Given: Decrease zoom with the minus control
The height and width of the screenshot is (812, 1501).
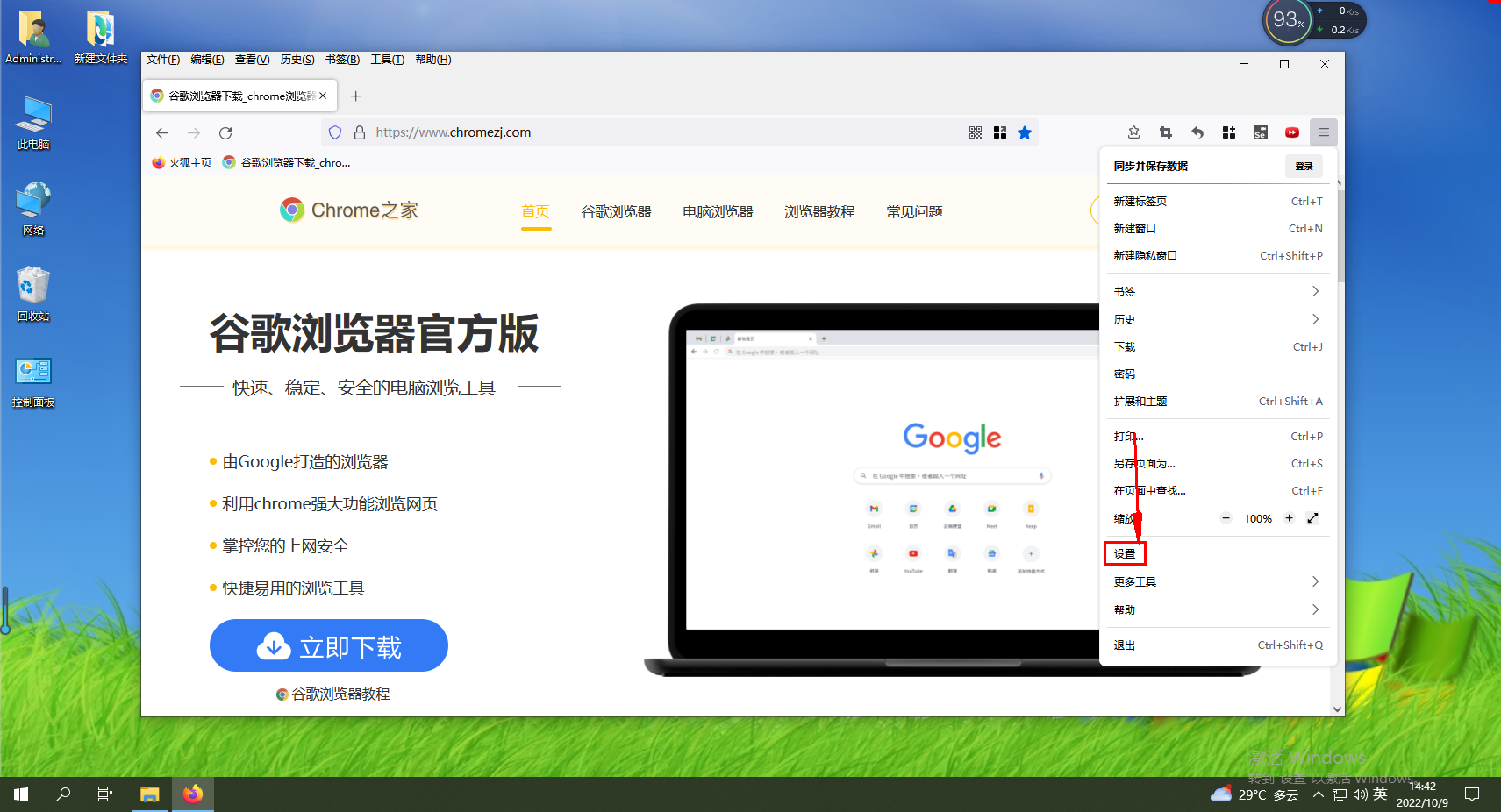Looking at the screenshot, I should (x=1226, y=517).
